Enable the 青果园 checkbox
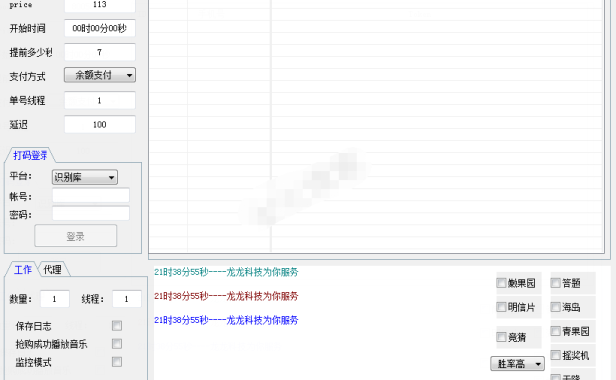 pyautogui.click(x=555, y=331)
